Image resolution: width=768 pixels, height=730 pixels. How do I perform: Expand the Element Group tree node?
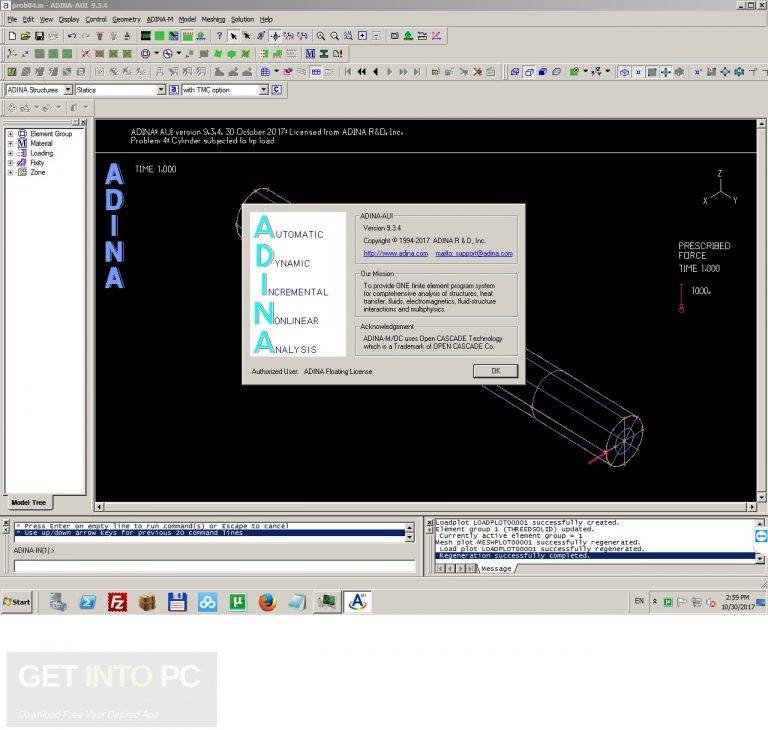(10, 134)
